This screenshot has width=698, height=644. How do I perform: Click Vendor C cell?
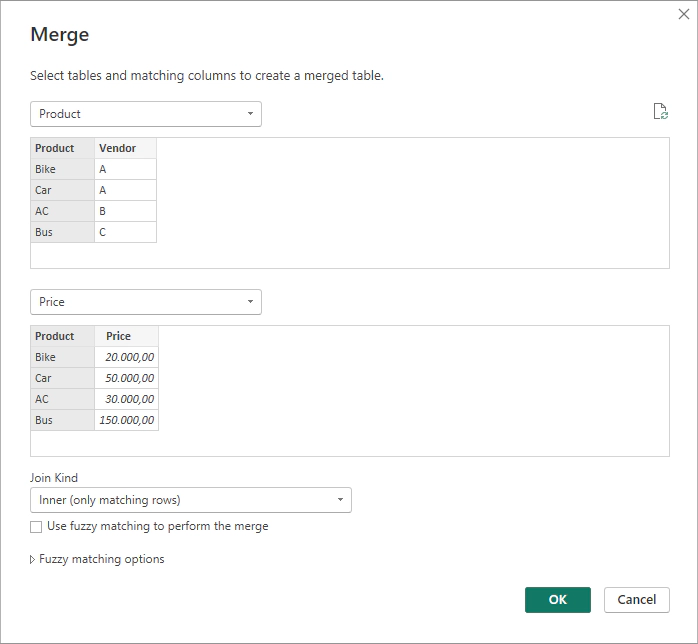click(126, 232)
